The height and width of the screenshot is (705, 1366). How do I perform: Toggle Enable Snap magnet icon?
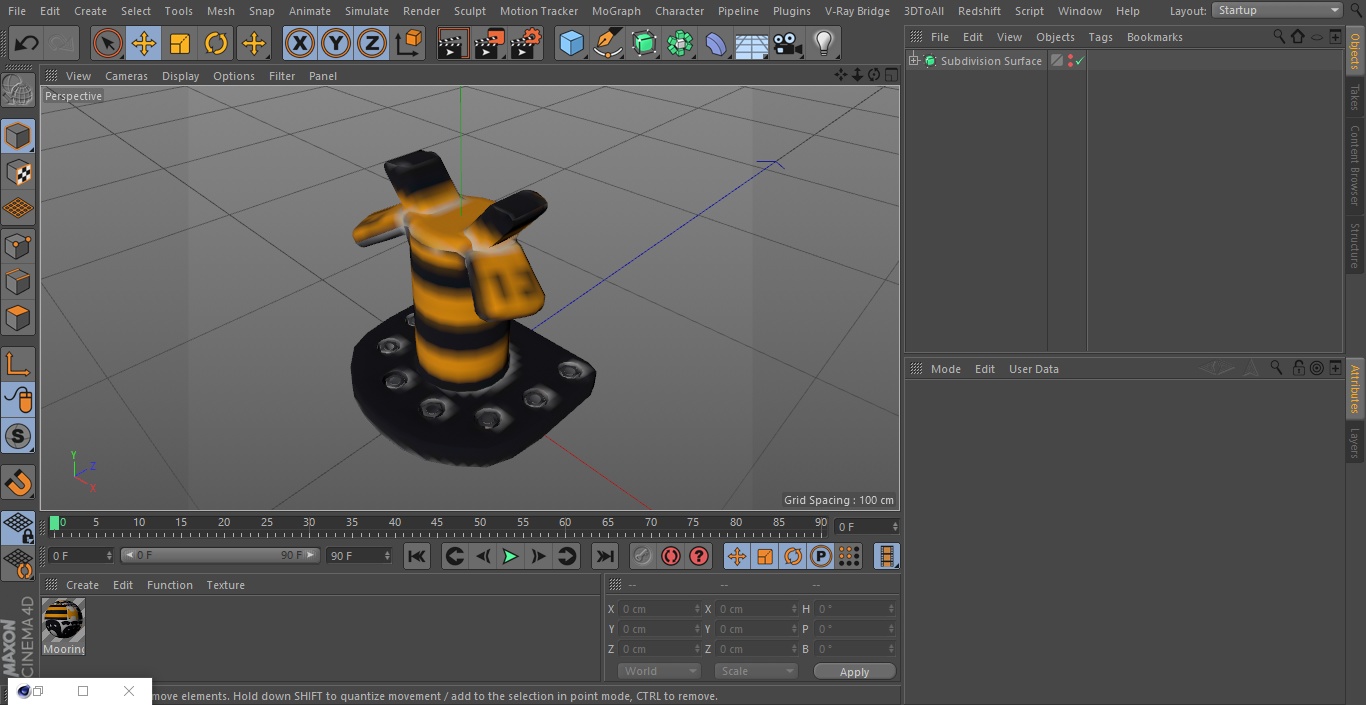(18, 483)
